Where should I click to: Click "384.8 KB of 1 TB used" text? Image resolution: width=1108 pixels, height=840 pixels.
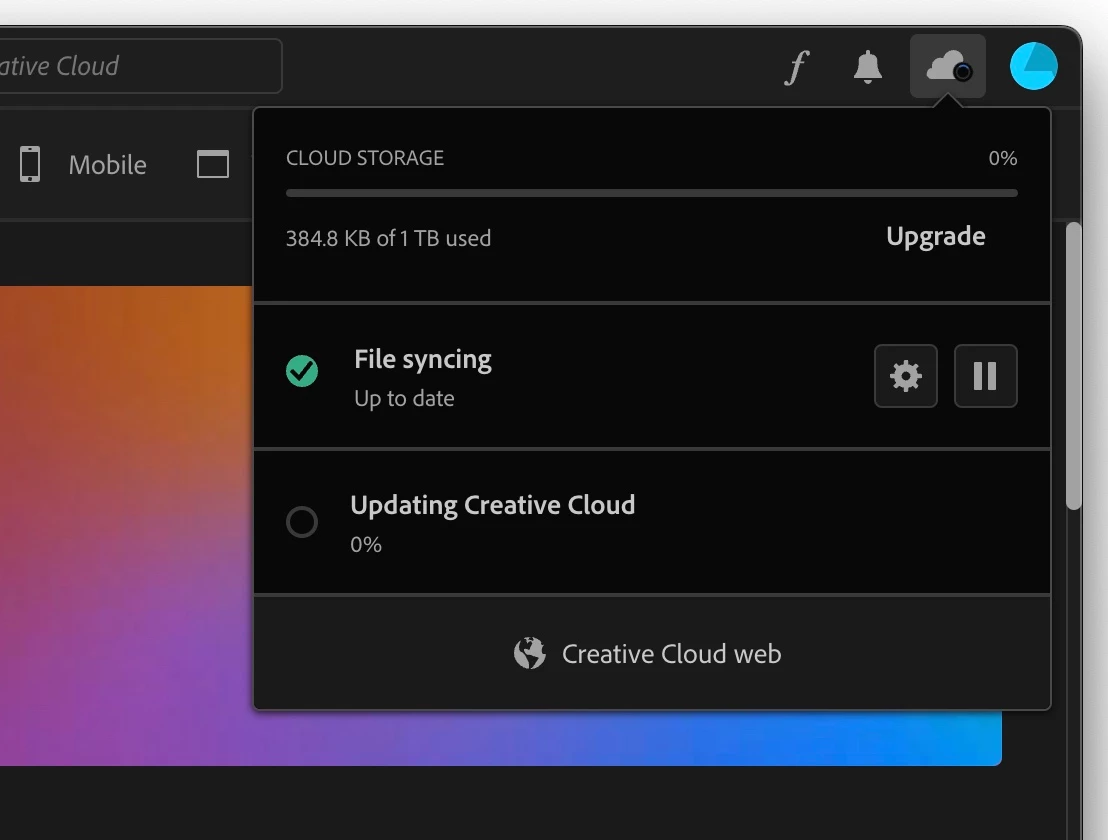pos(388,239)
